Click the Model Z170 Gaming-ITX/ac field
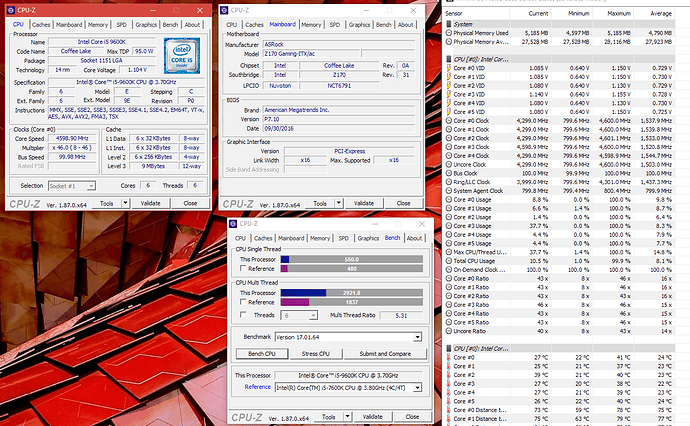The width and height of the screenshot is (690, 426). click(x=311, y=54)
